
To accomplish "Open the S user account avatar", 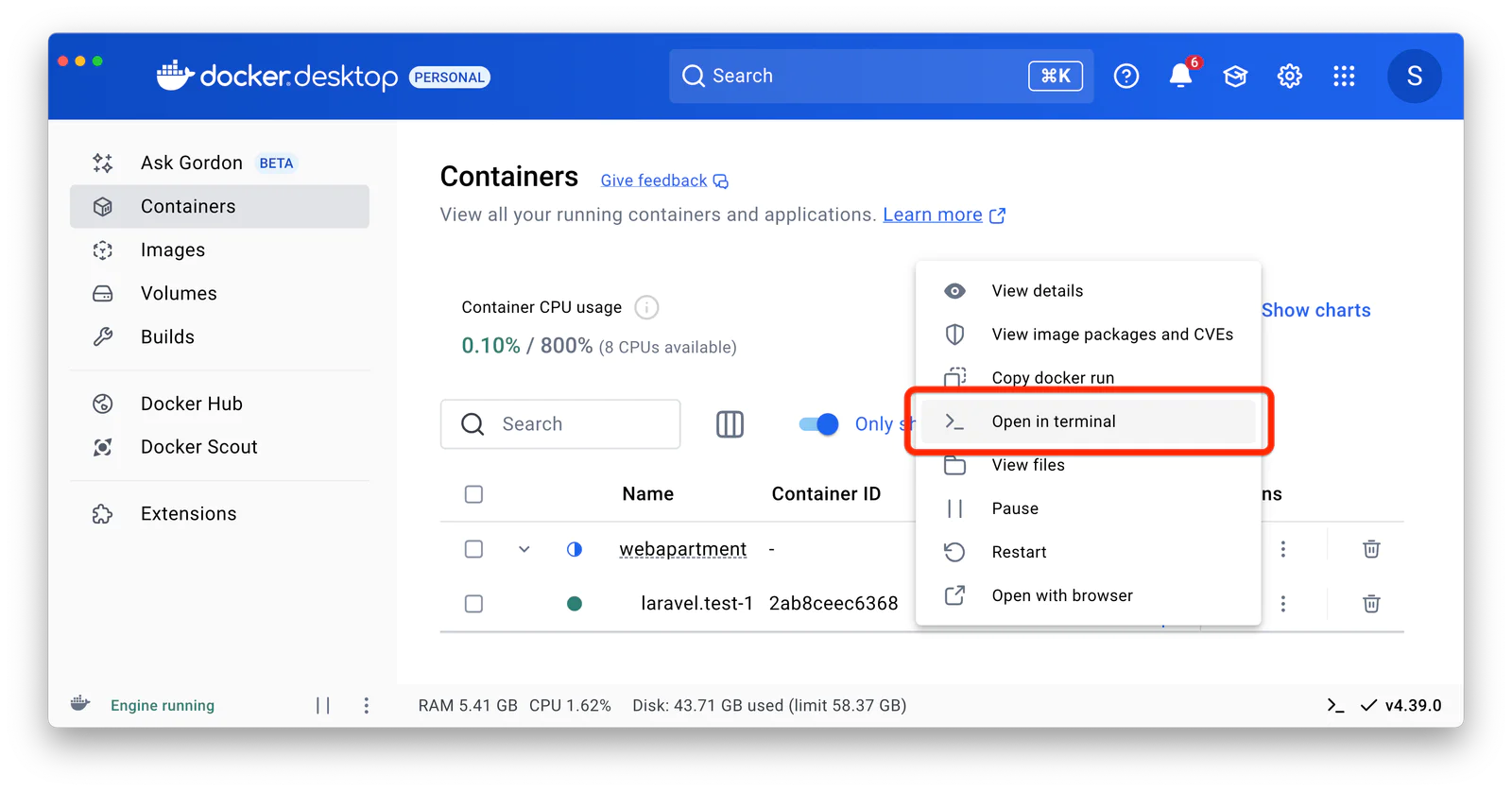I will pos(1414,76).
